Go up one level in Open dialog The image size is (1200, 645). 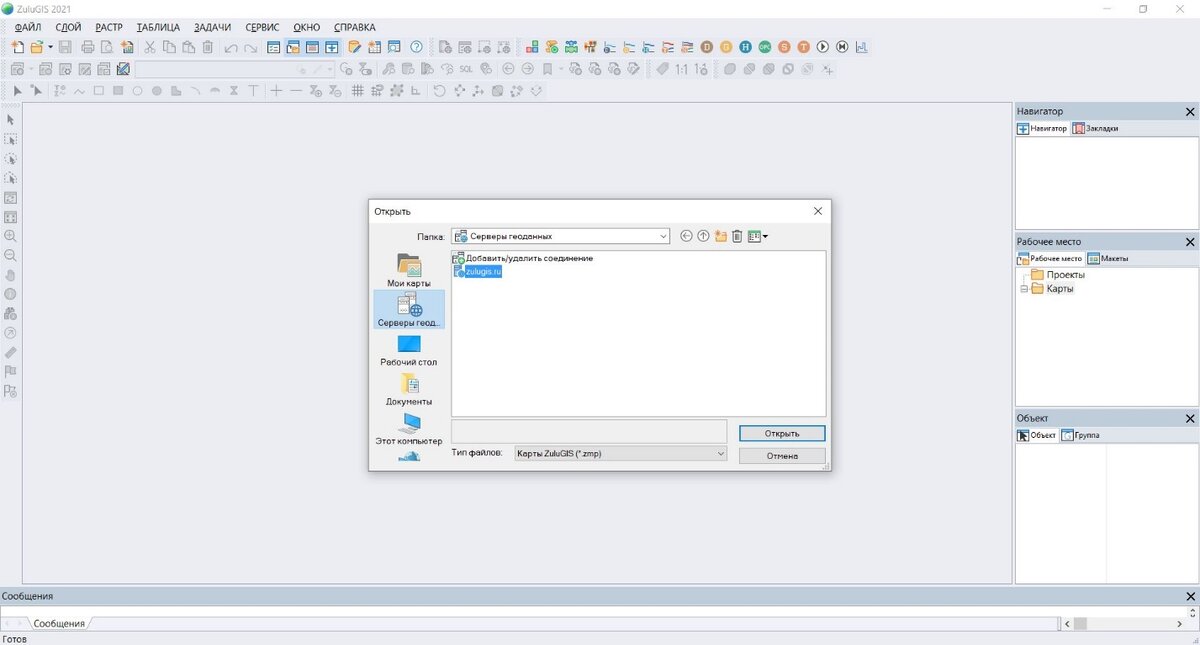pos(703,236)
